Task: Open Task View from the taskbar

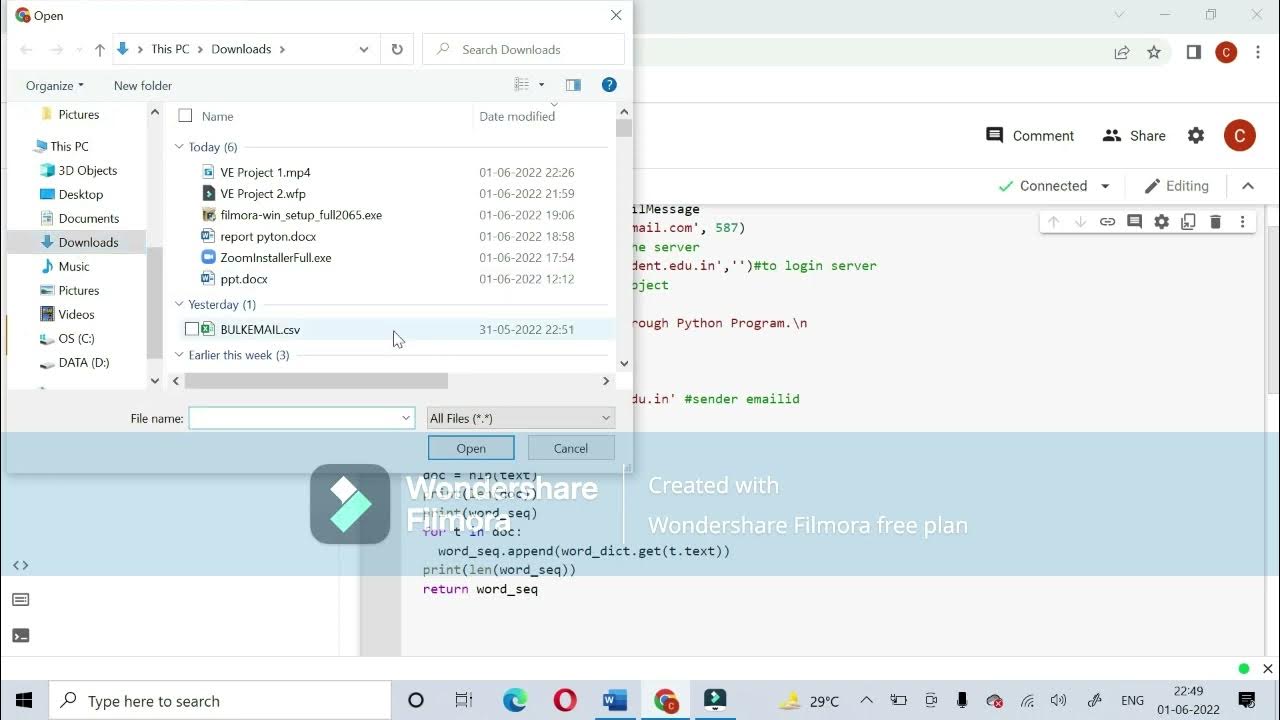Action: point(464,700)
